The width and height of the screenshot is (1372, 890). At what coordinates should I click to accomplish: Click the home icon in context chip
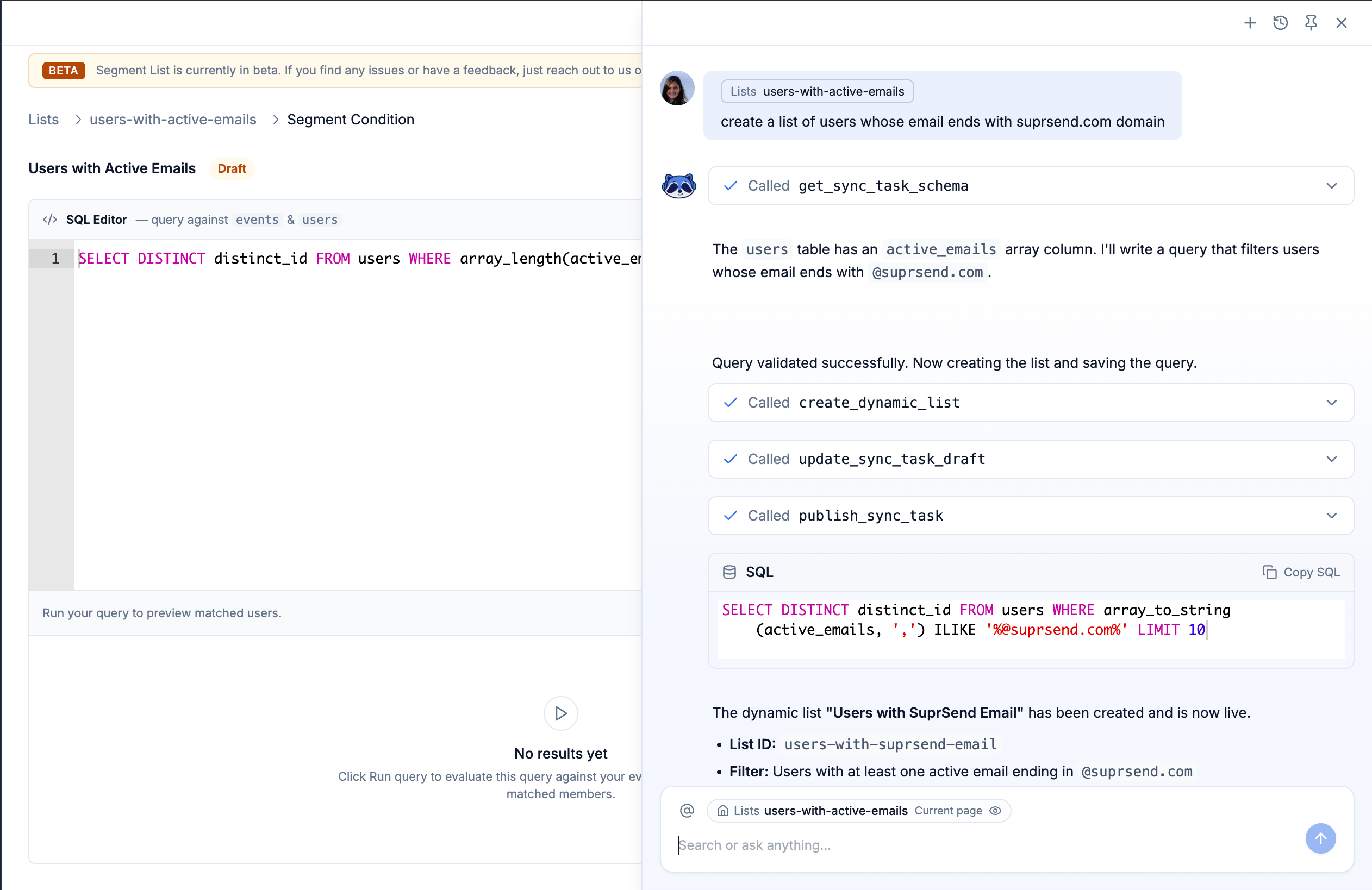(x=722, y=811)
